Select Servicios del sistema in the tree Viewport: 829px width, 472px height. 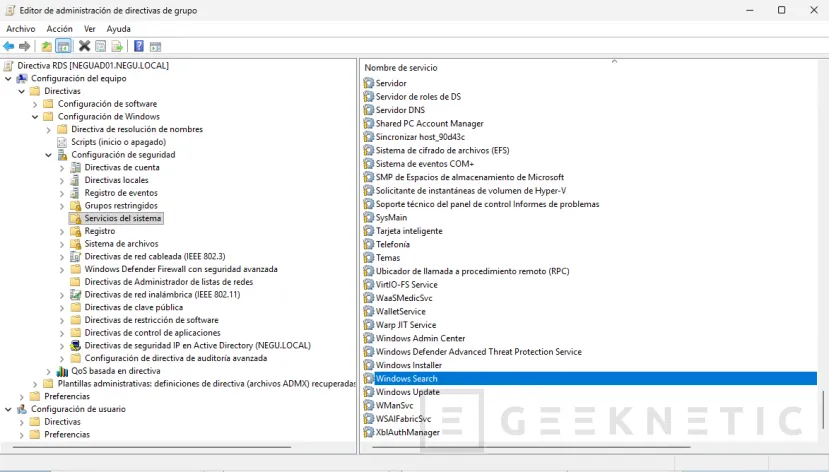(x=123, y=218)
